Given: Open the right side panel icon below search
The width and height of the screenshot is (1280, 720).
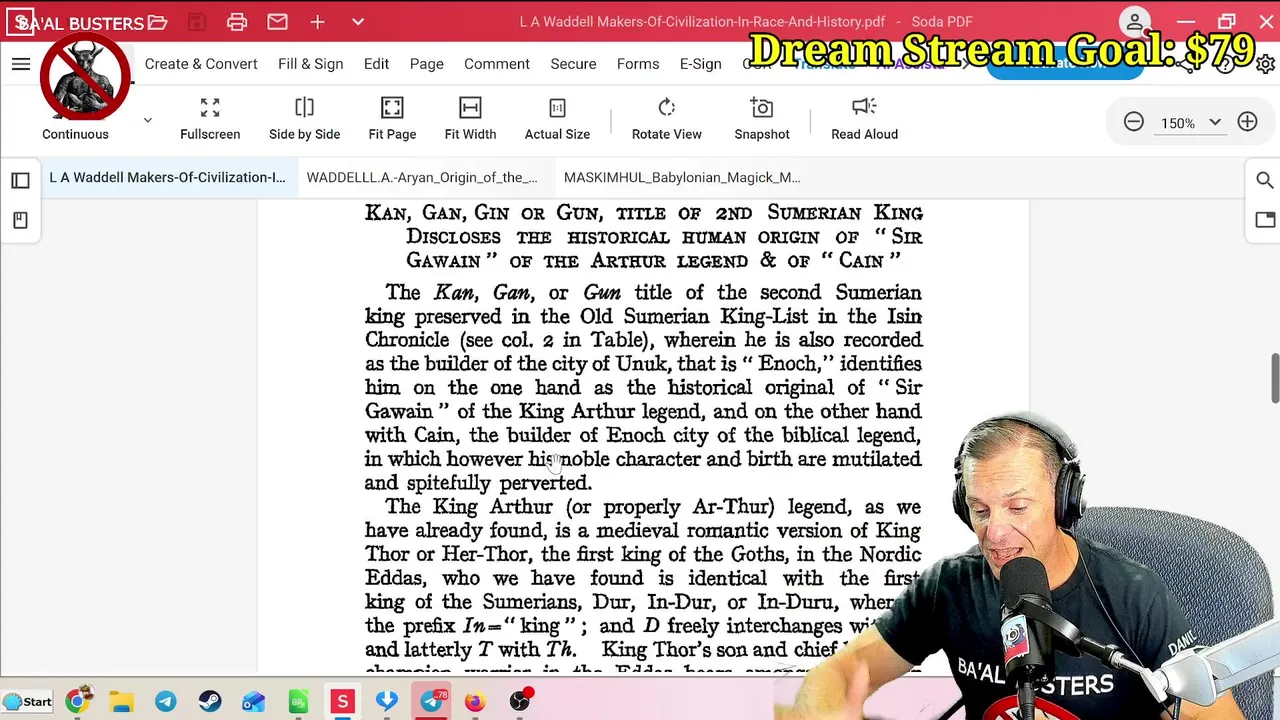Looking at the screenshot, I should click(x=1265, y=220).
